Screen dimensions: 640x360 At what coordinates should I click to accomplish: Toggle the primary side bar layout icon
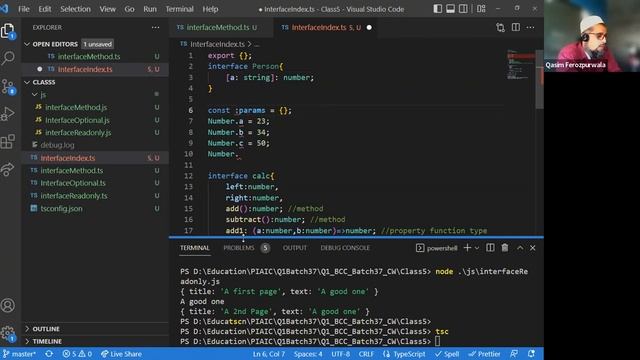coord(438,9)
